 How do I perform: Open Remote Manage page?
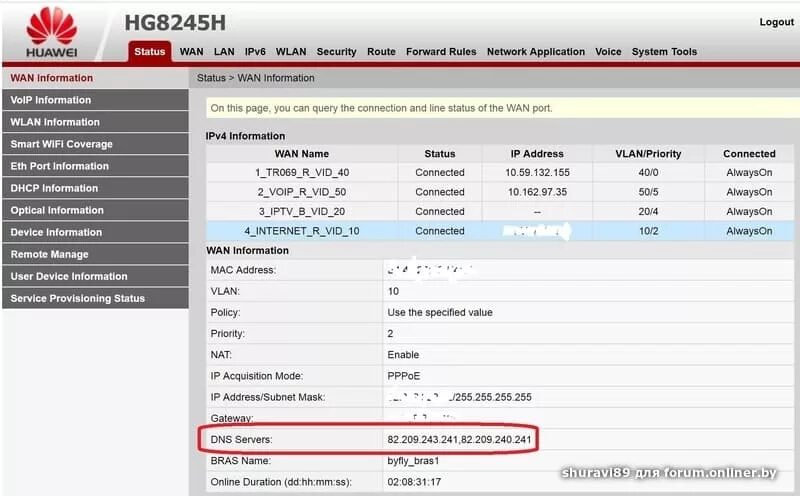pos(95,254)
